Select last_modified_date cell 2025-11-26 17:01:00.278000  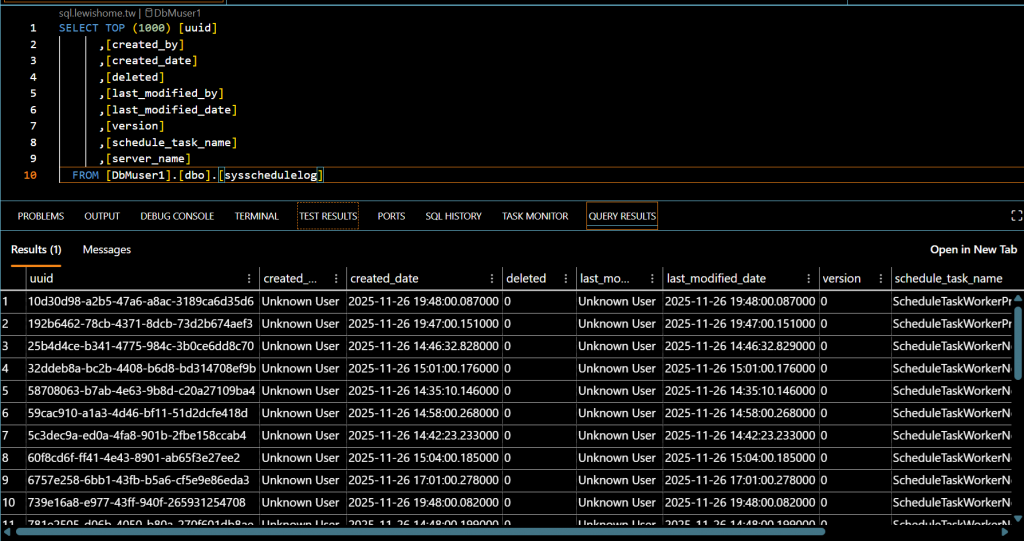(741, 480)
